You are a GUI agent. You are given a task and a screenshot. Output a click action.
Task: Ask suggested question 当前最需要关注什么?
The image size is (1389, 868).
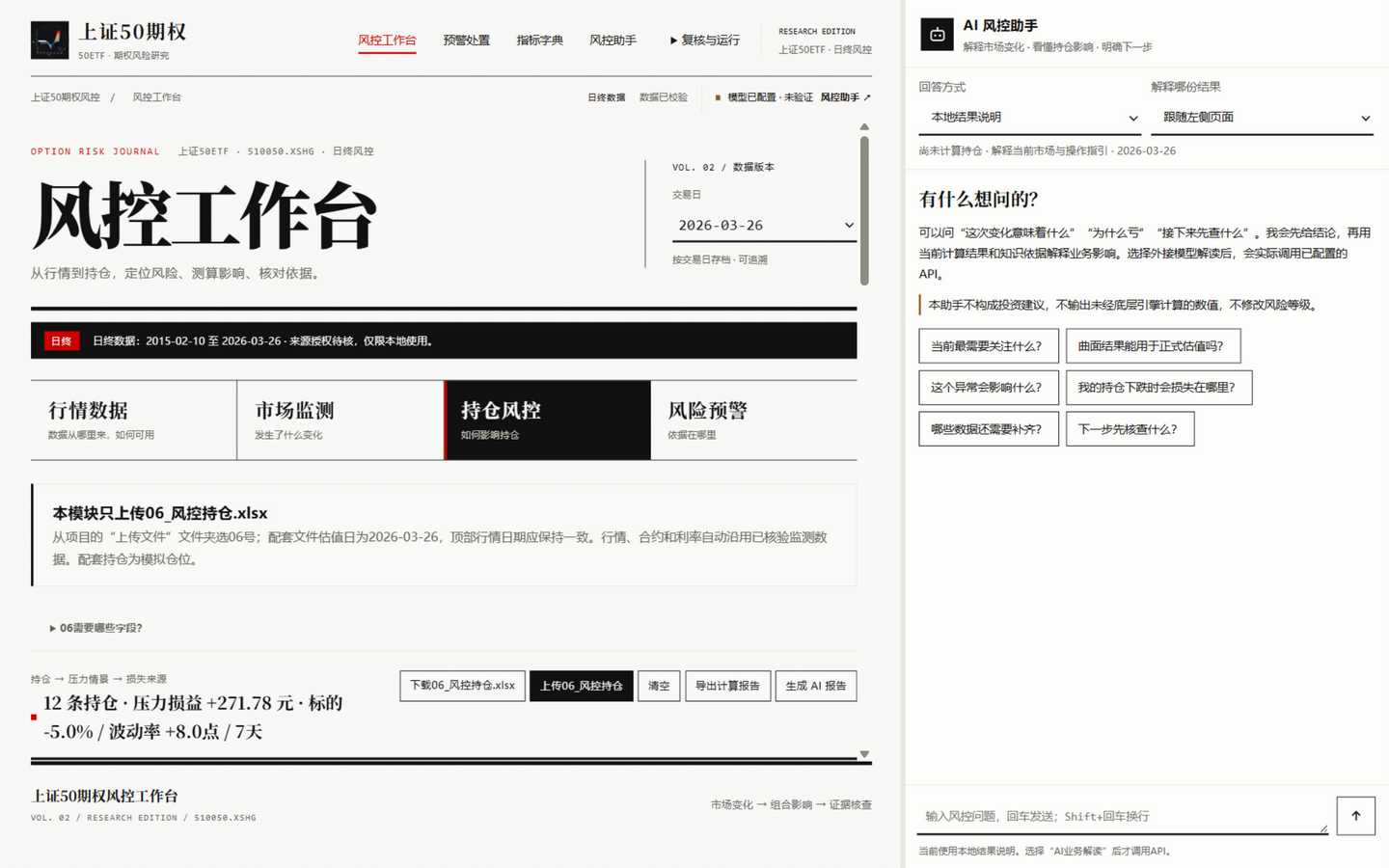pyautogui.click(x=989, y=346)
